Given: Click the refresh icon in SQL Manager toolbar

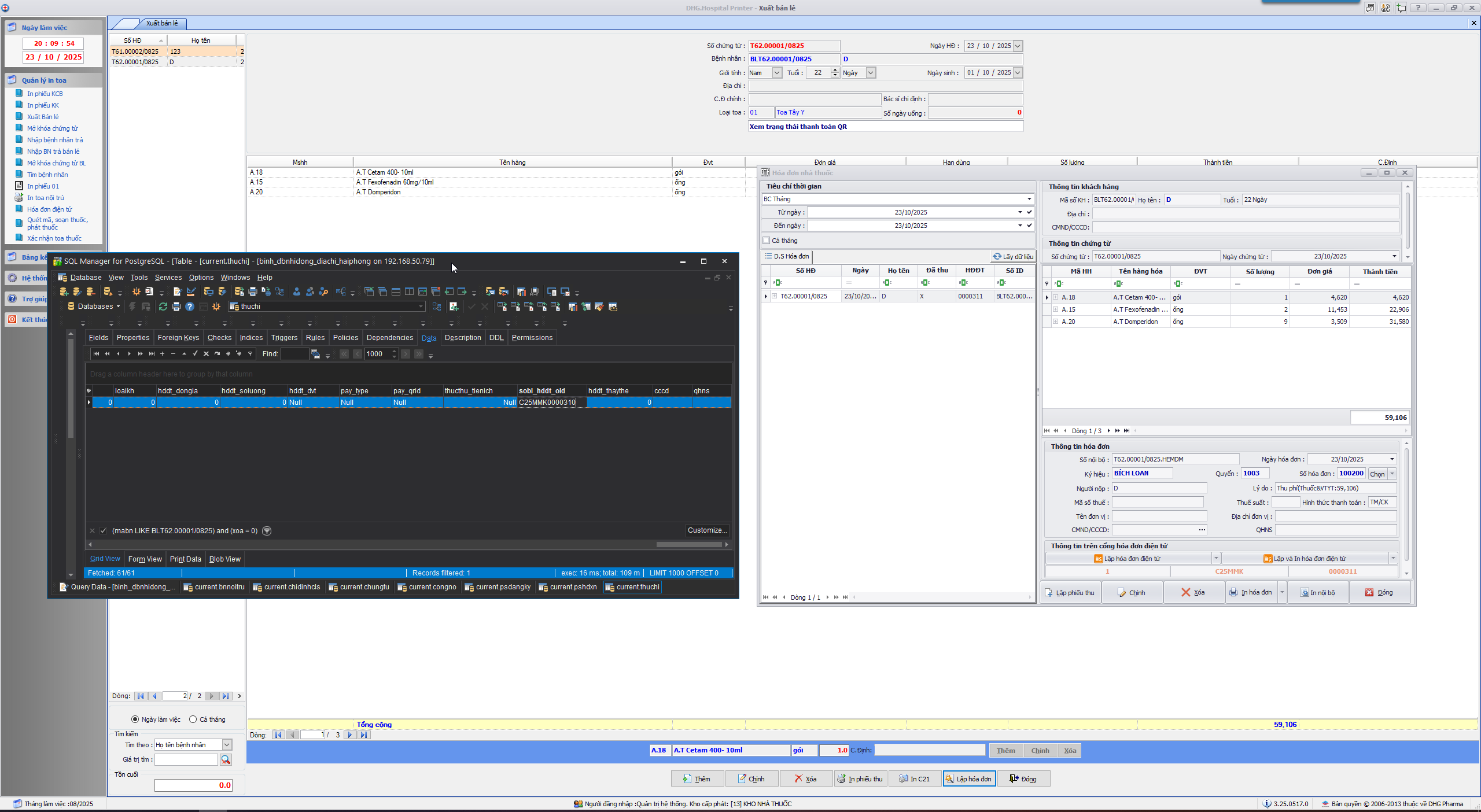Looking at the screenshot, I should tap(163, 307).
